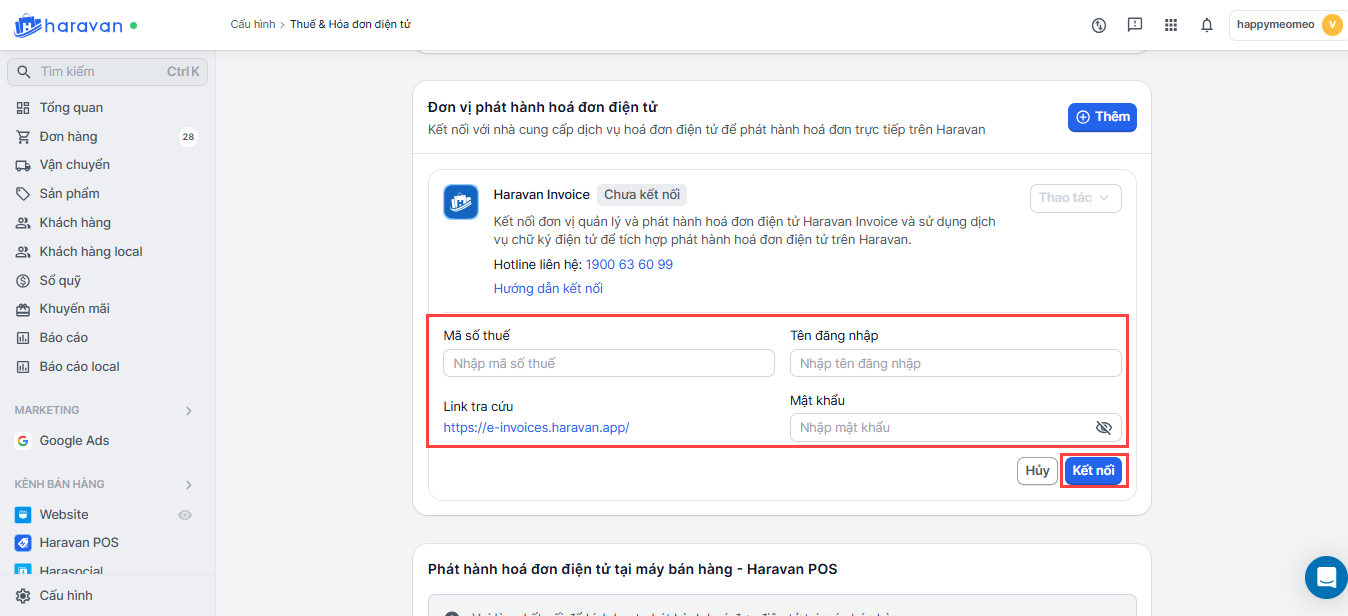This screenshot has height=616, width=1348.
Task: Open the notifications bell icon
Action: pyautogui.click(x=1207, y=25)
